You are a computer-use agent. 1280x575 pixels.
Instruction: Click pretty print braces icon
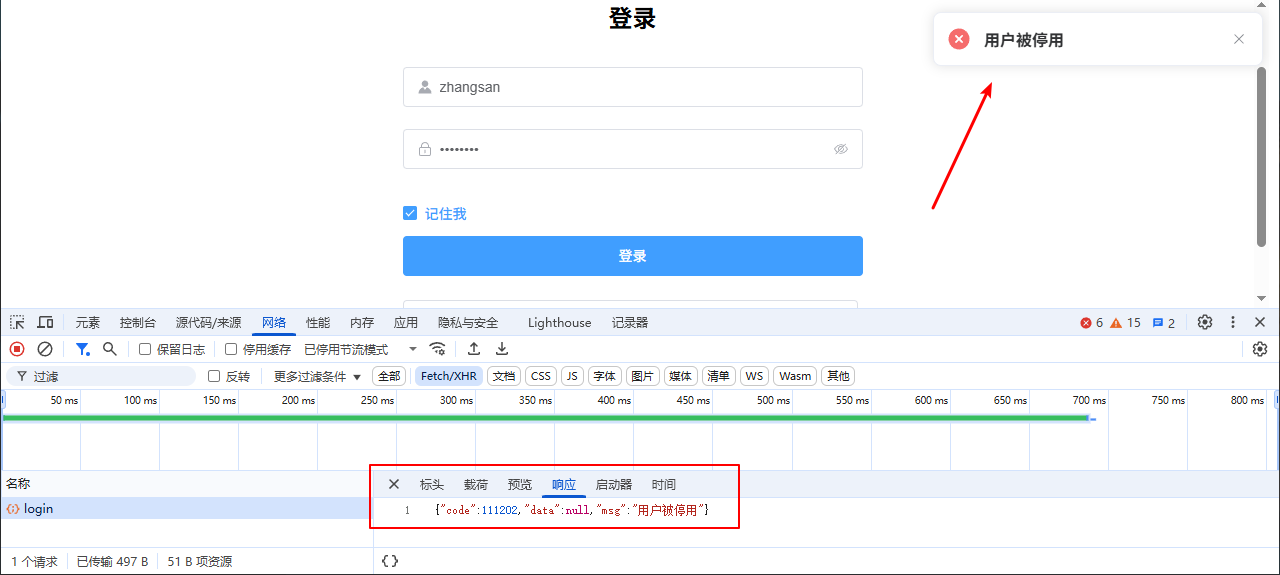390,561
